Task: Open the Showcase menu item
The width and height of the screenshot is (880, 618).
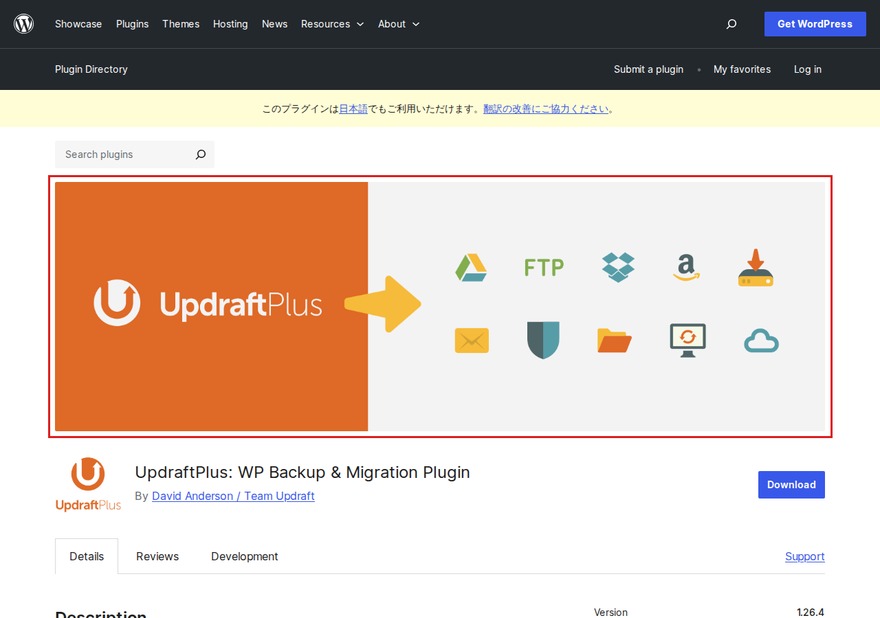Action: click(78, 24)
